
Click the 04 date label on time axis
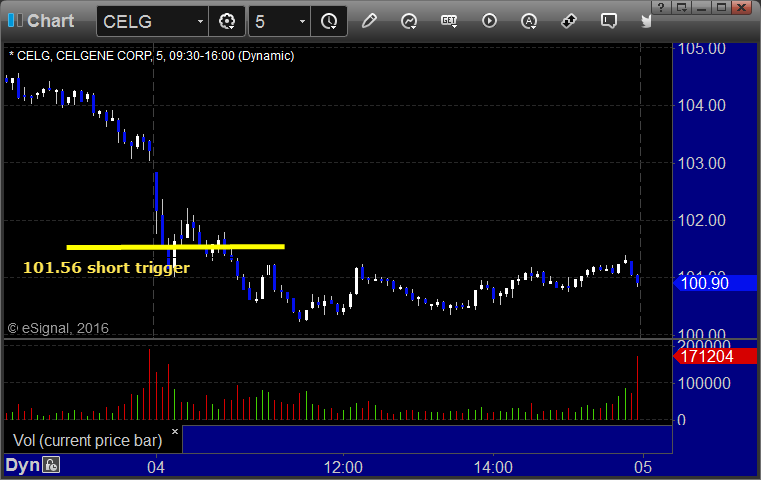(x=156, y=467)
